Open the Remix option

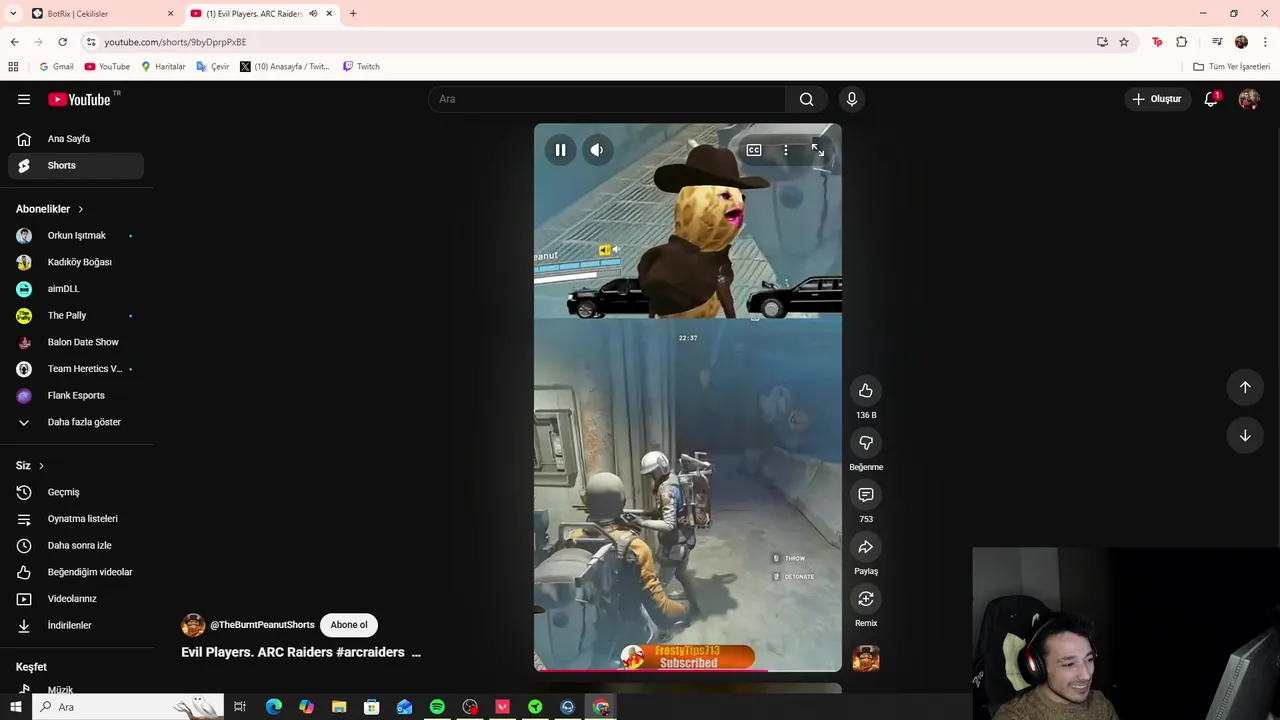pos(866,599)
